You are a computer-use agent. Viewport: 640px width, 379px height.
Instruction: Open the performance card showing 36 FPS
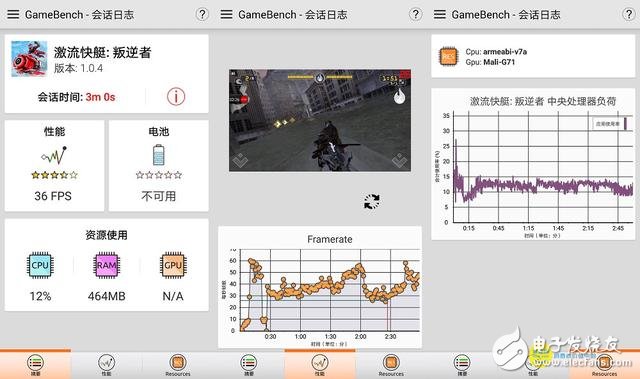pyautogui.click(x=54, y=166)
